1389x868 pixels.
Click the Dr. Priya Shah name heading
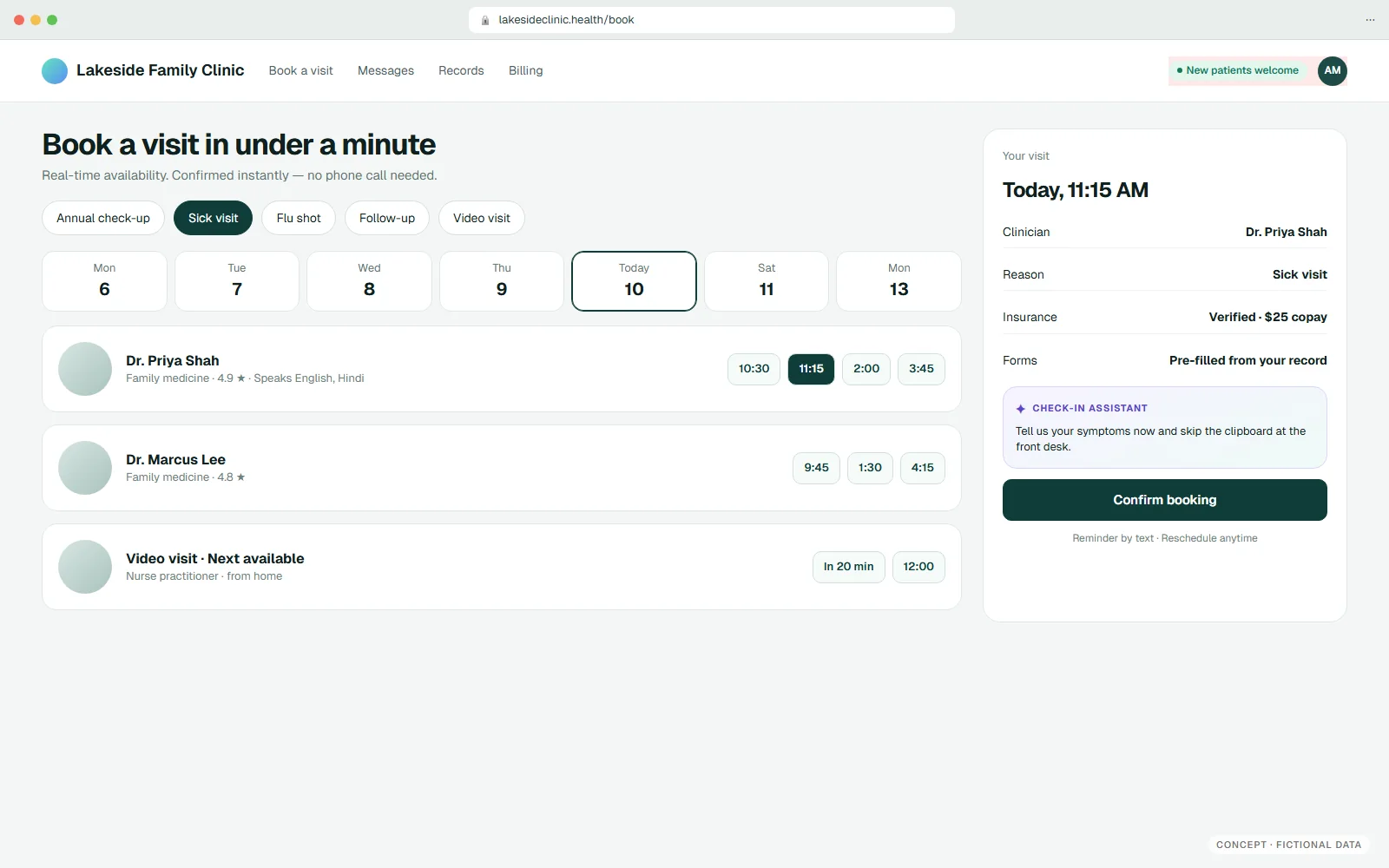tap(173, 360)
